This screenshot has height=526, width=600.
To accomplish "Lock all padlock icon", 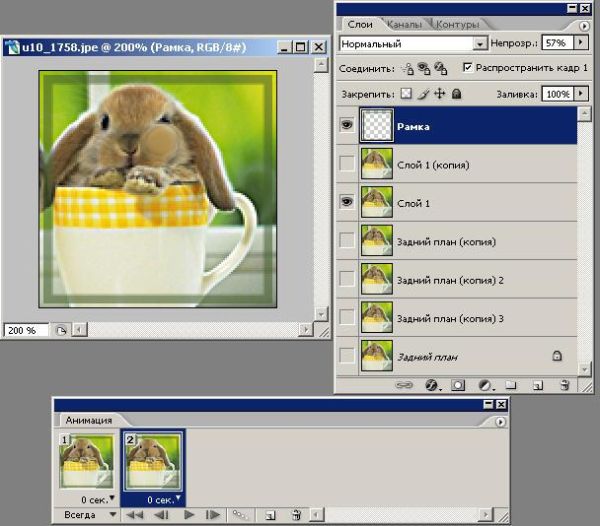I will [457, 93].
